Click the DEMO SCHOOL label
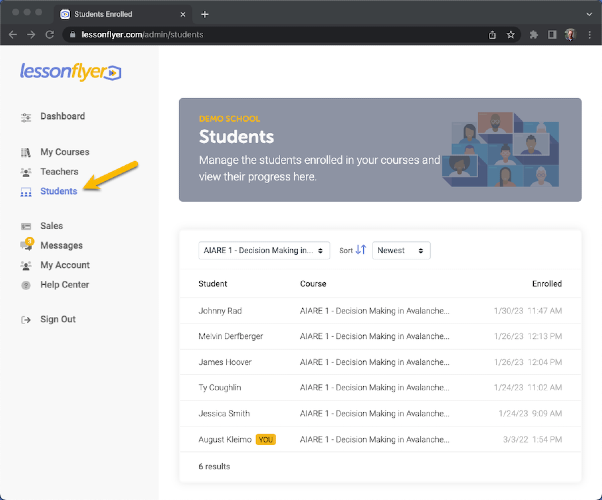This screenshot has width=602, height=500. [229, 119]
